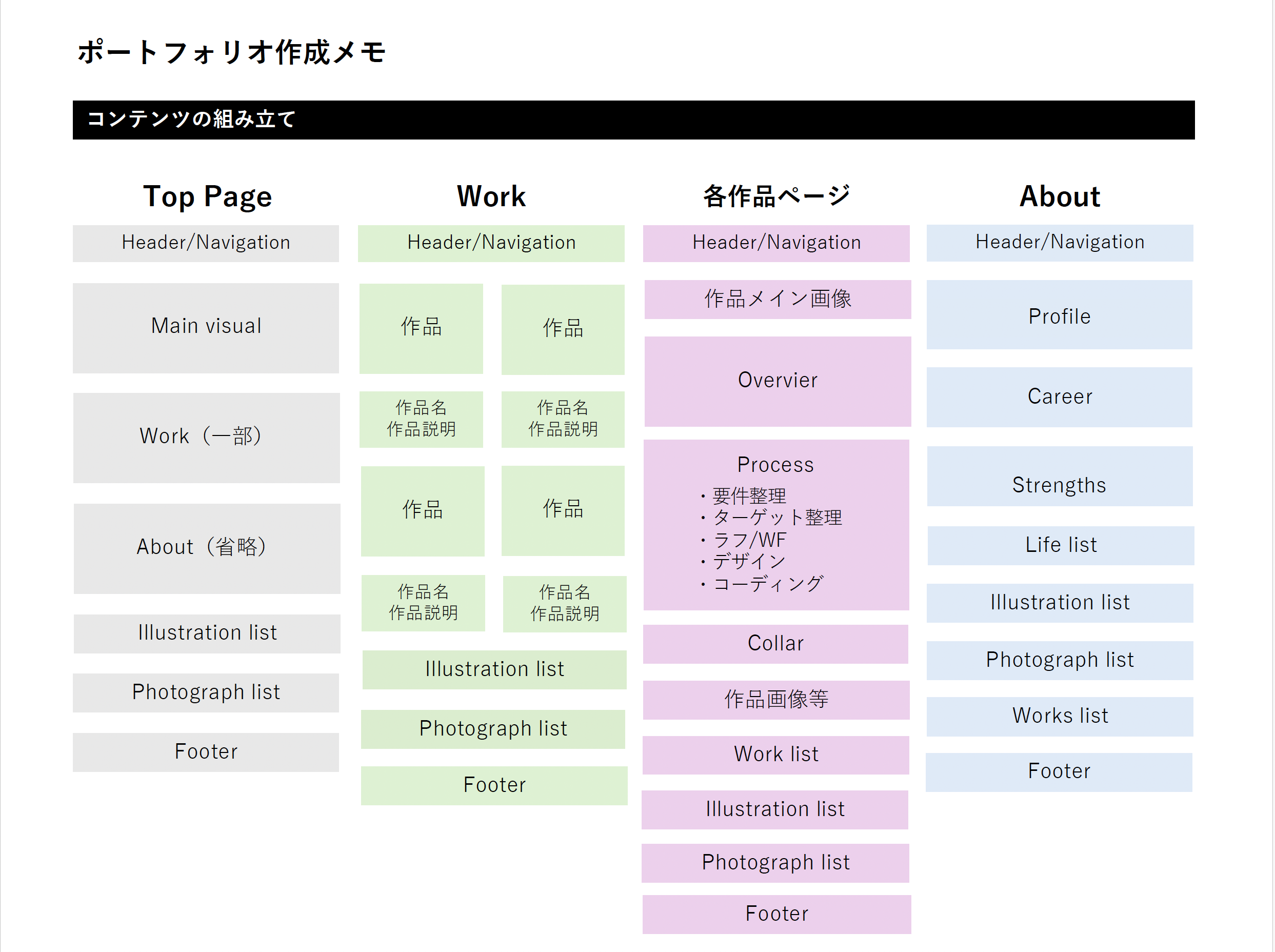Select the green Footer box in Work column
This screenshot has width=1275, height=952.
(494, 785)
